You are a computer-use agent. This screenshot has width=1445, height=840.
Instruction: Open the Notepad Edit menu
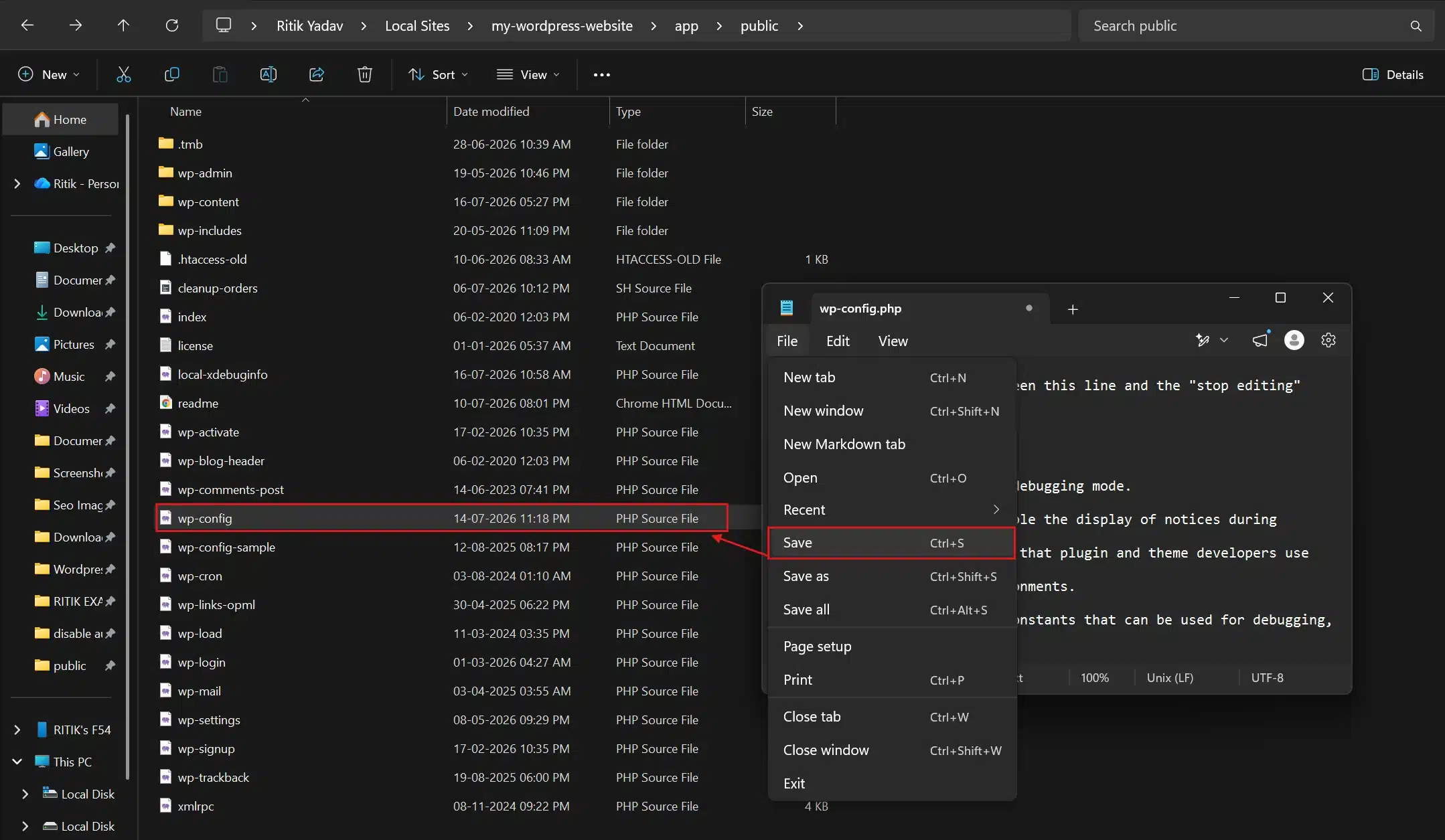[x=838, y=341]
